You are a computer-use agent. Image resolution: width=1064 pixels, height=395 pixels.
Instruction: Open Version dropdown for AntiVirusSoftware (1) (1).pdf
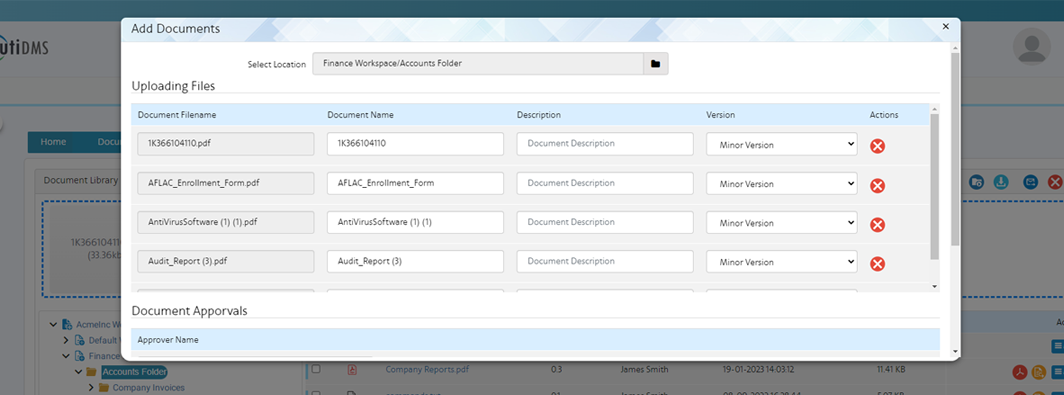782,223
